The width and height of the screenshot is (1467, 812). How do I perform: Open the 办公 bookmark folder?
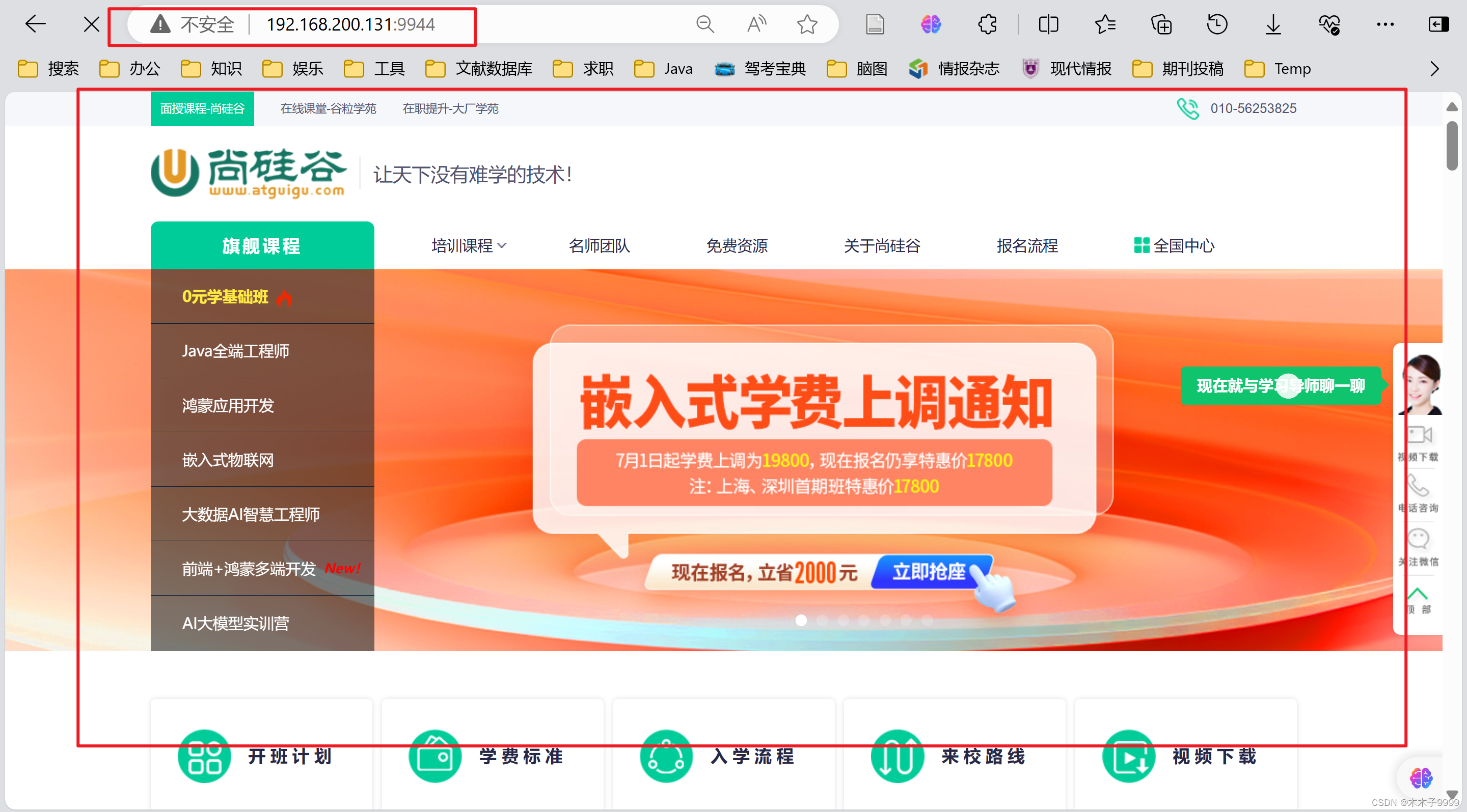pos(130,69)
